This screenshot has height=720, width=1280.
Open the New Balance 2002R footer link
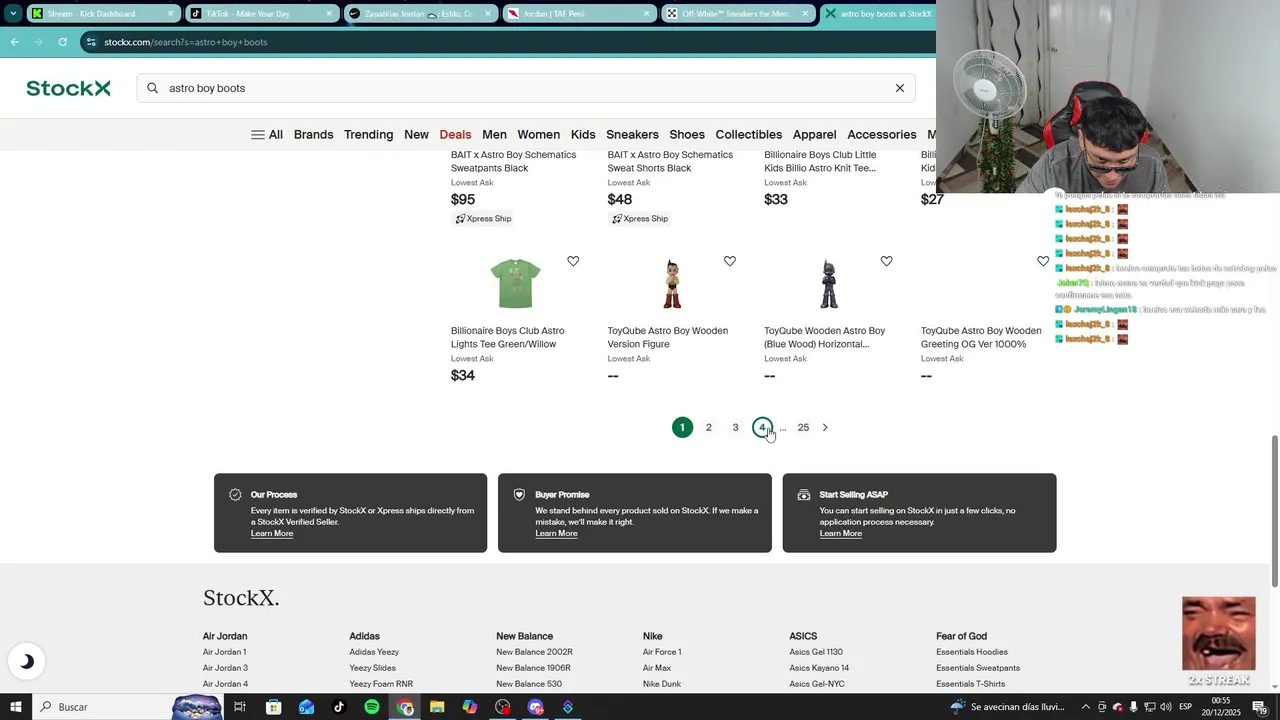pyautogui.click(x=534, y=652)
